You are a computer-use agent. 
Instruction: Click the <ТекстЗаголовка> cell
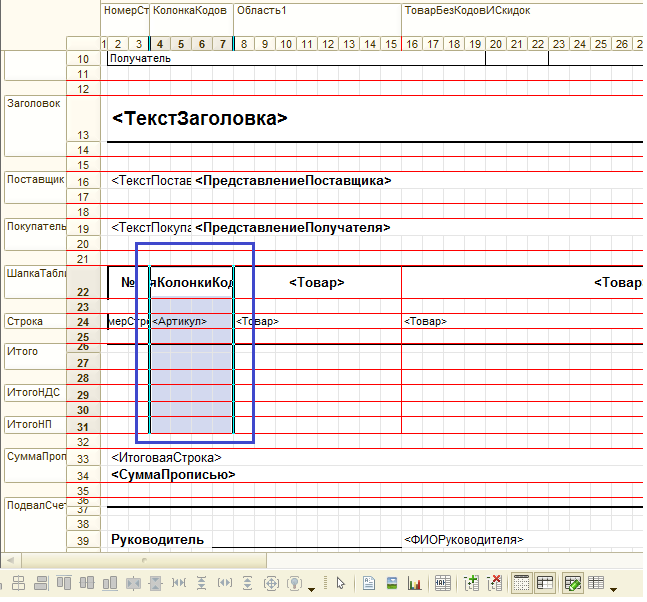coord(200,118)
